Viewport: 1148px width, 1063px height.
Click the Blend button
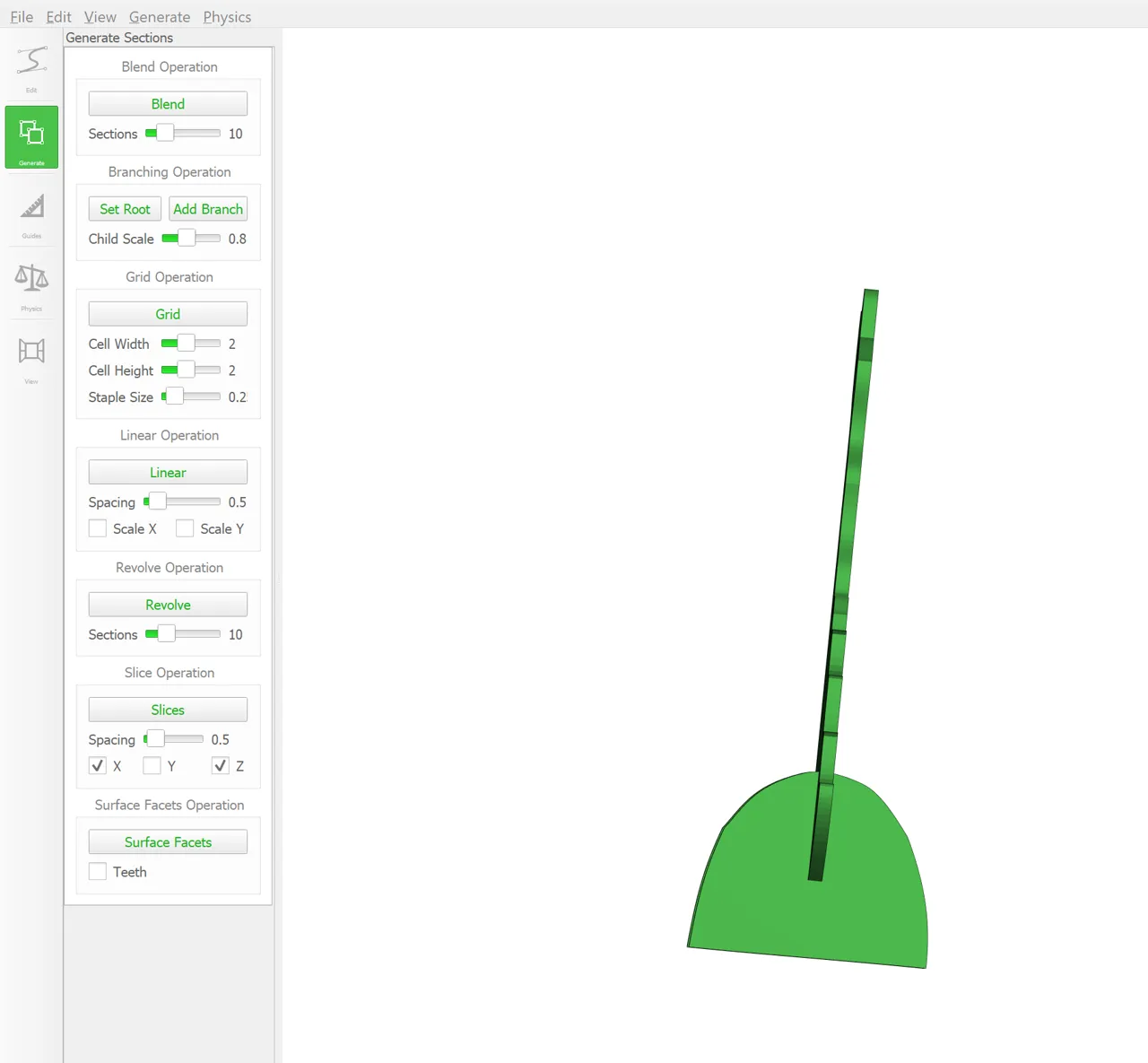tap(168, 104)
